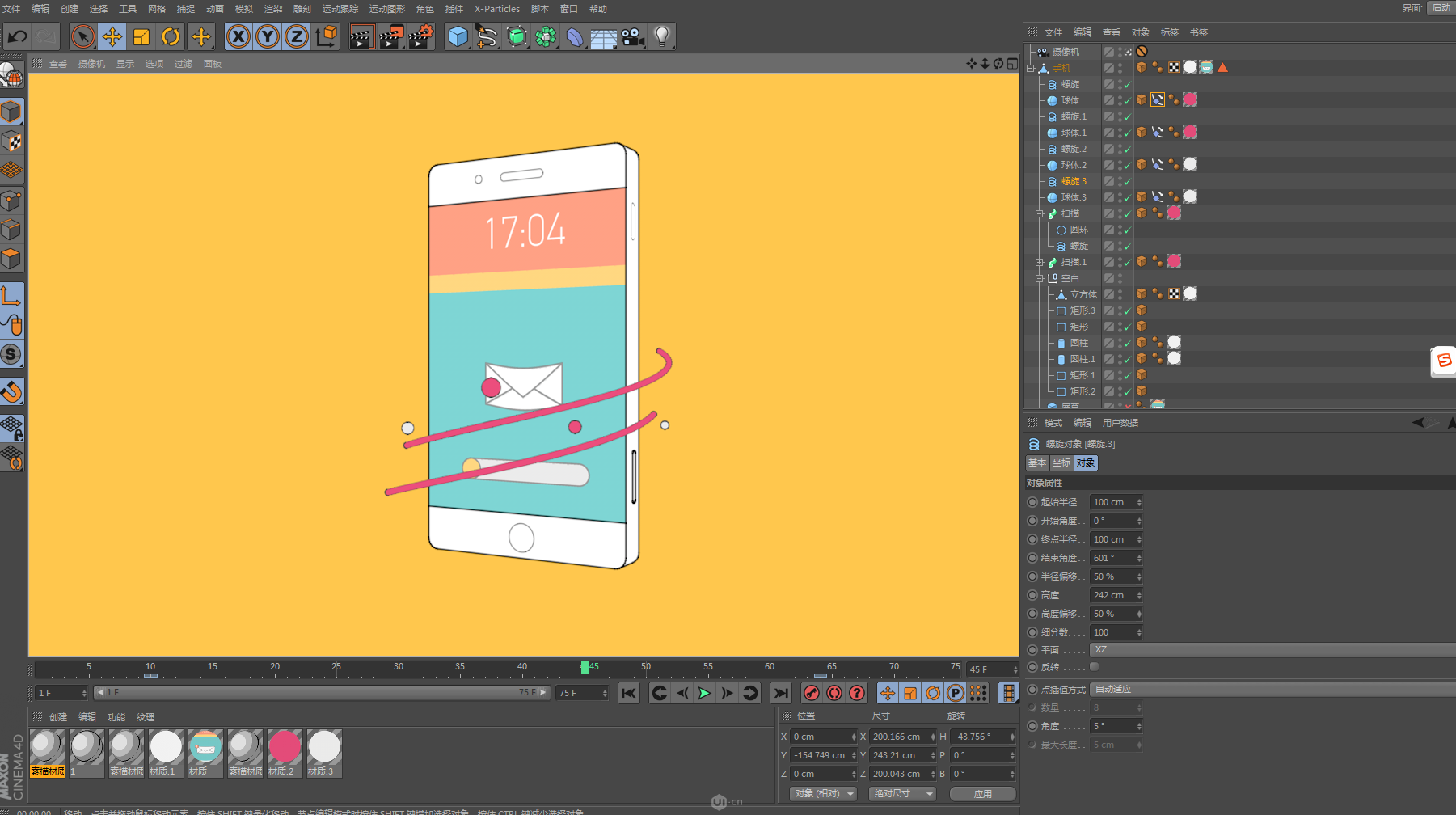Click the 应用 button
This screenshot has height=815, width=1456.
tap(982, 794)
